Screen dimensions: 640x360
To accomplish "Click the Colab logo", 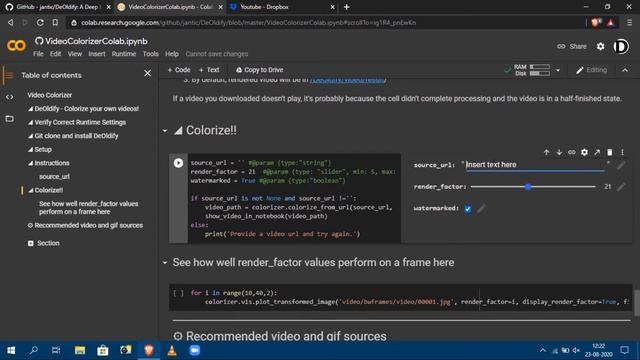I will pyautogui.click(x=16, y=46).
